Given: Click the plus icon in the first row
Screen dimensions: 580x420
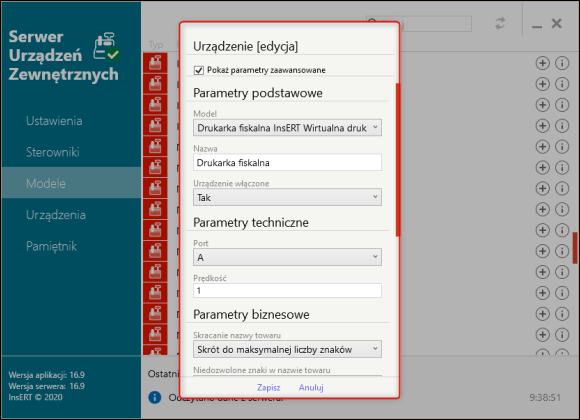Looking at the screenshot, I should coord(542,63).
